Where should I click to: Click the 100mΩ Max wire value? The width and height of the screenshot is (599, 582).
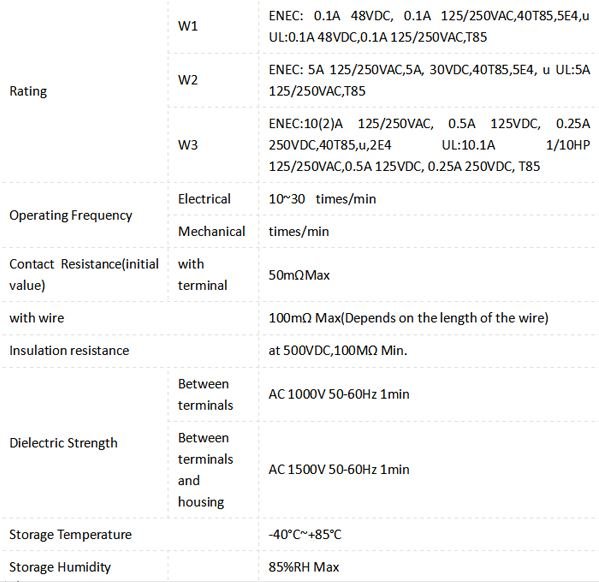[408, 318]
